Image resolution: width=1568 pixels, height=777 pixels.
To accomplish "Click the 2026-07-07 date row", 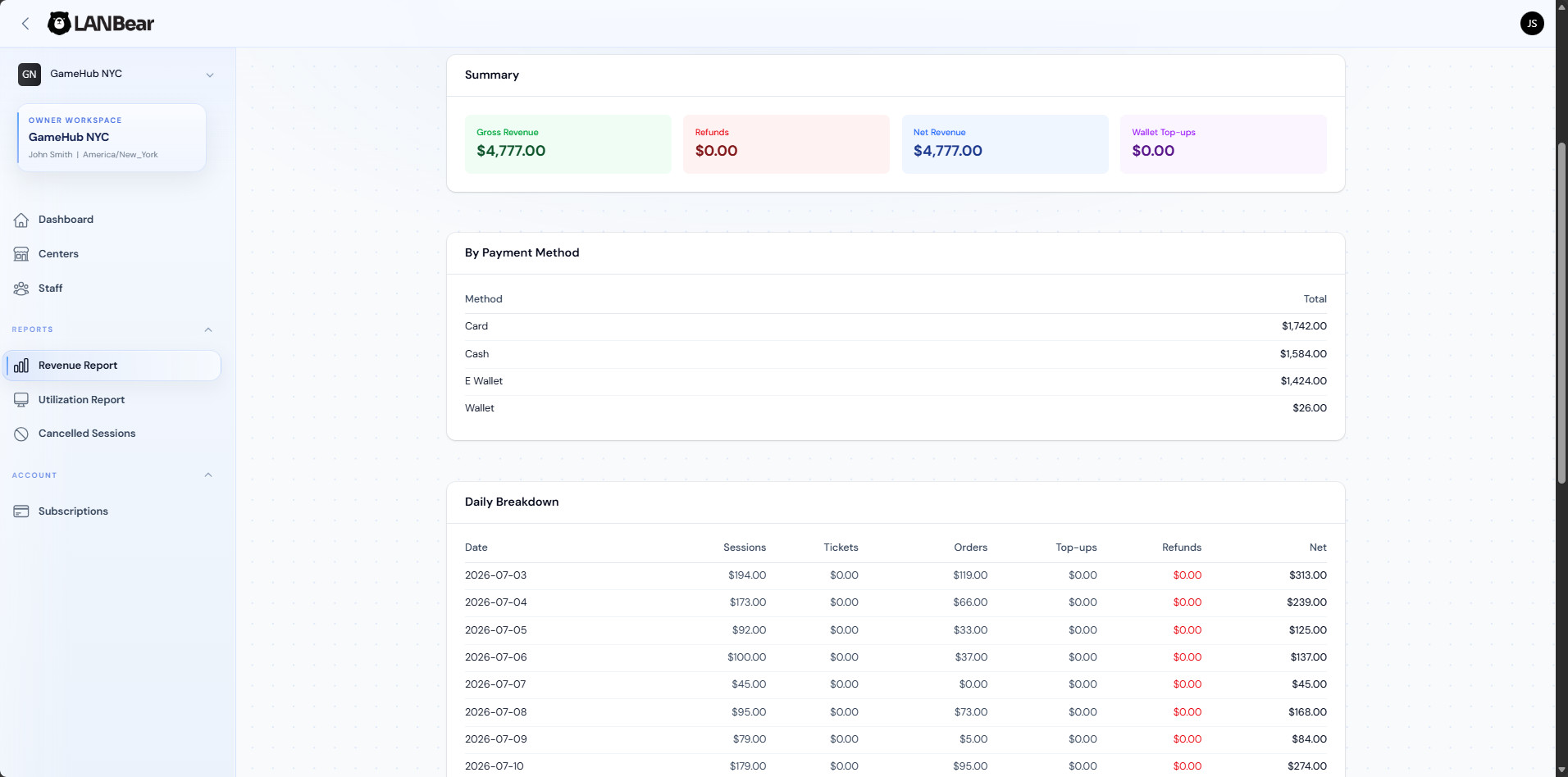I will 896,684.
